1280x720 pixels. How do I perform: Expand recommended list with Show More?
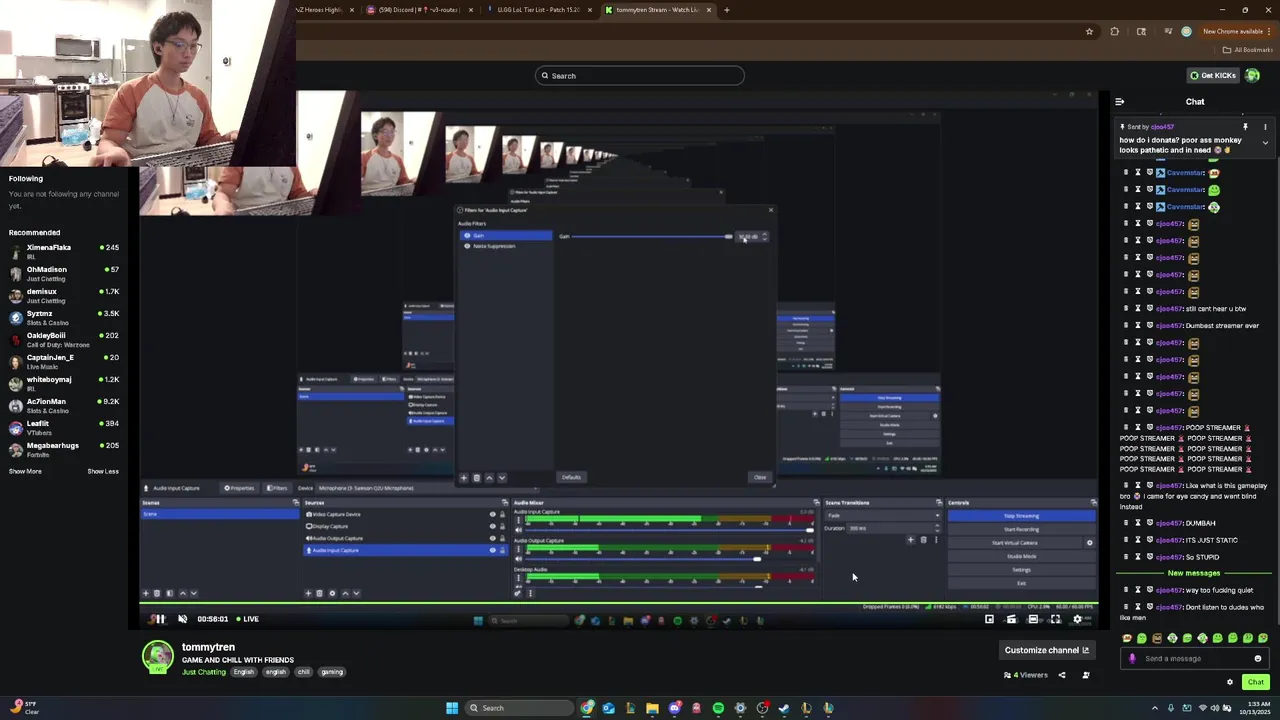coord(25,471)
